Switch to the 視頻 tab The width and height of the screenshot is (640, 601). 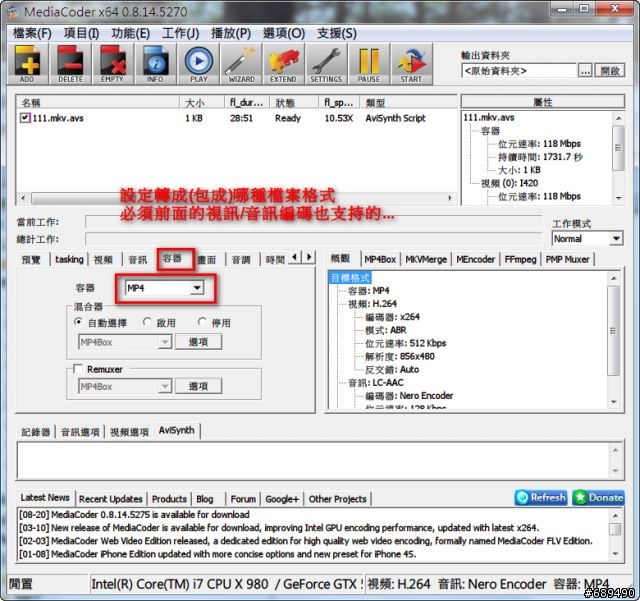pyautogui.click(x=103, y=260)
